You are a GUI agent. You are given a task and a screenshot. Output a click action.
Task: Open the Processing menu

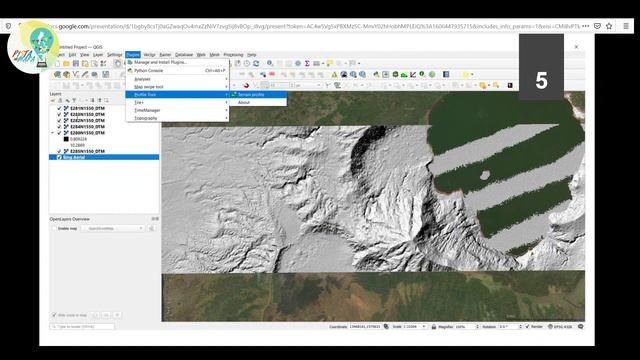(x=233, y=55)
